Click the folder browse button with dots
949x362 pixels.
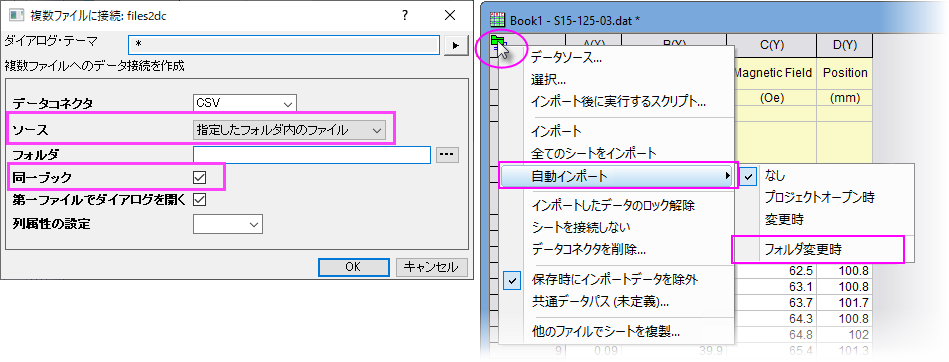pos(447,154)
